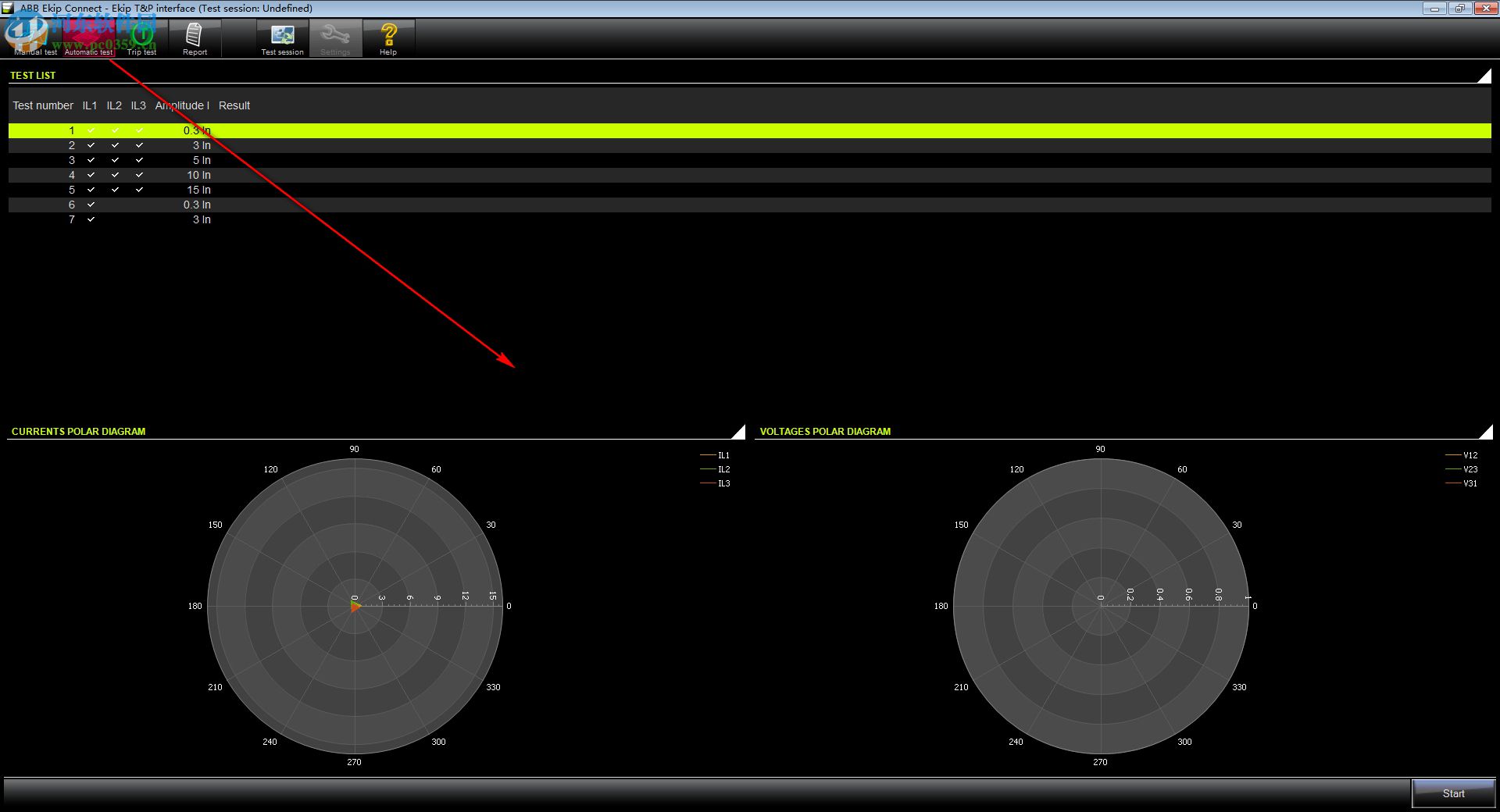The image size is (1500, 812).
Task: Select the 15 In amplitude cell
Action: [198, 190]
